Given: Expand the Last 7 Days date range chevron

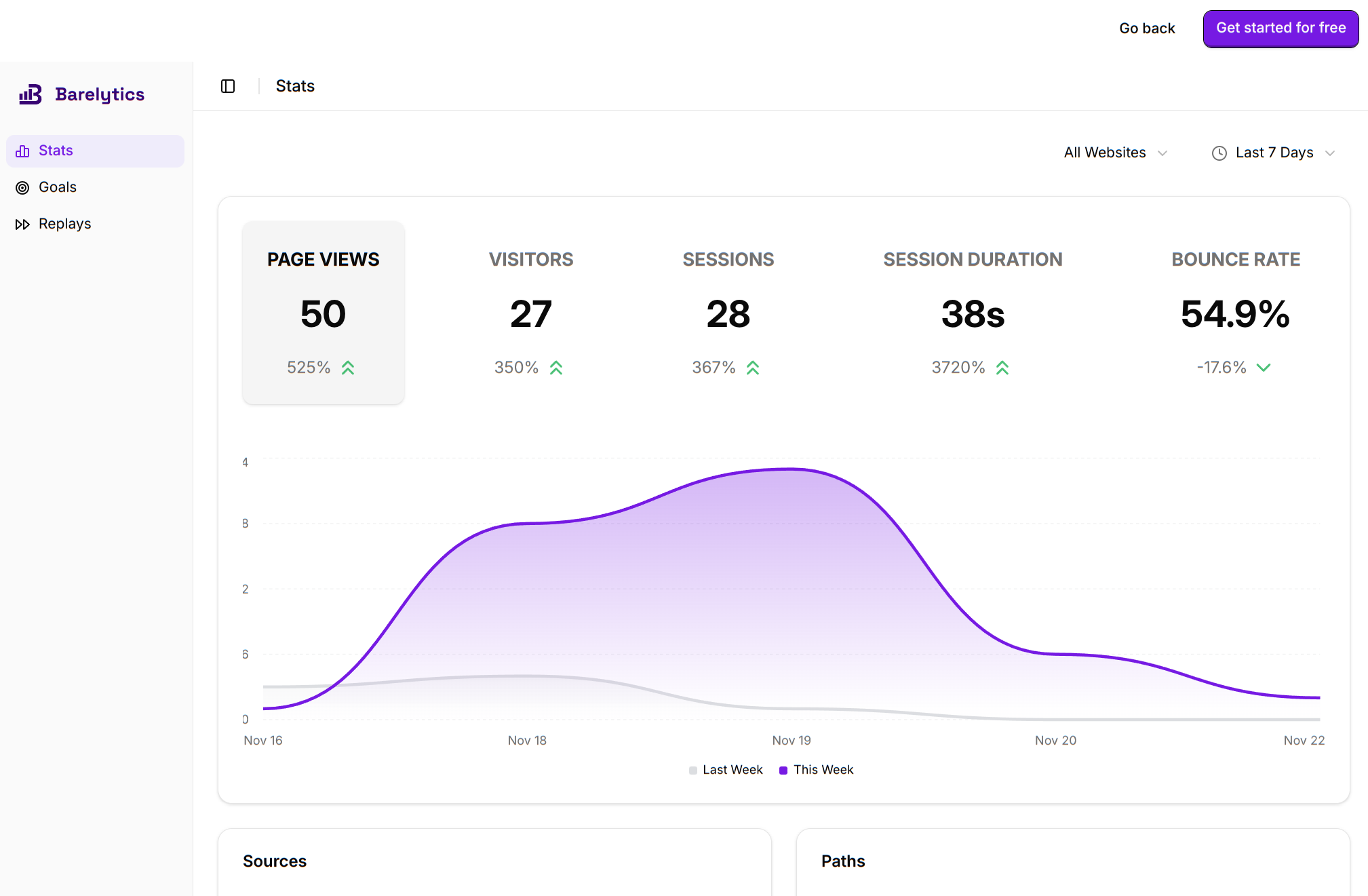Looking at the screenshot, I should tap(1330, 153).
